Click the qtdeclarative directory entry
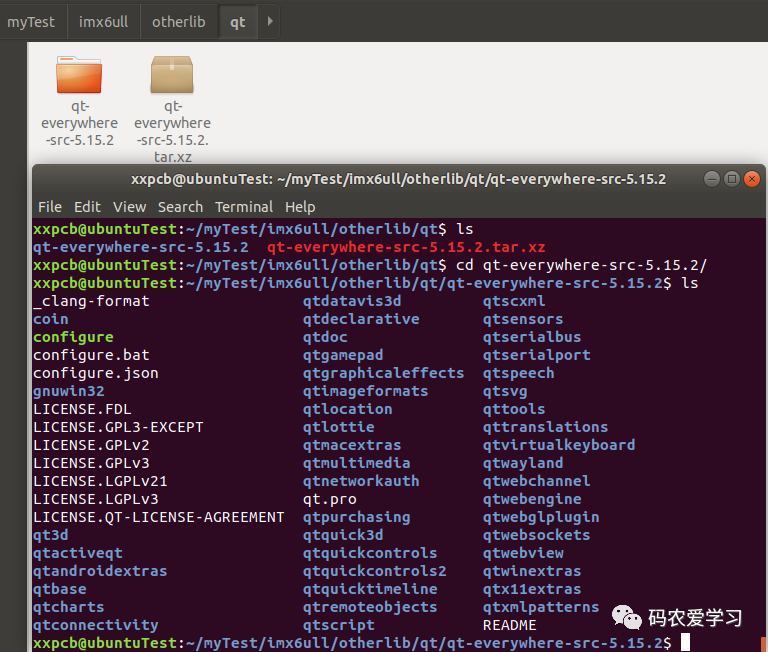Screen dimensions: 768x652 click(x=361, y=319)
